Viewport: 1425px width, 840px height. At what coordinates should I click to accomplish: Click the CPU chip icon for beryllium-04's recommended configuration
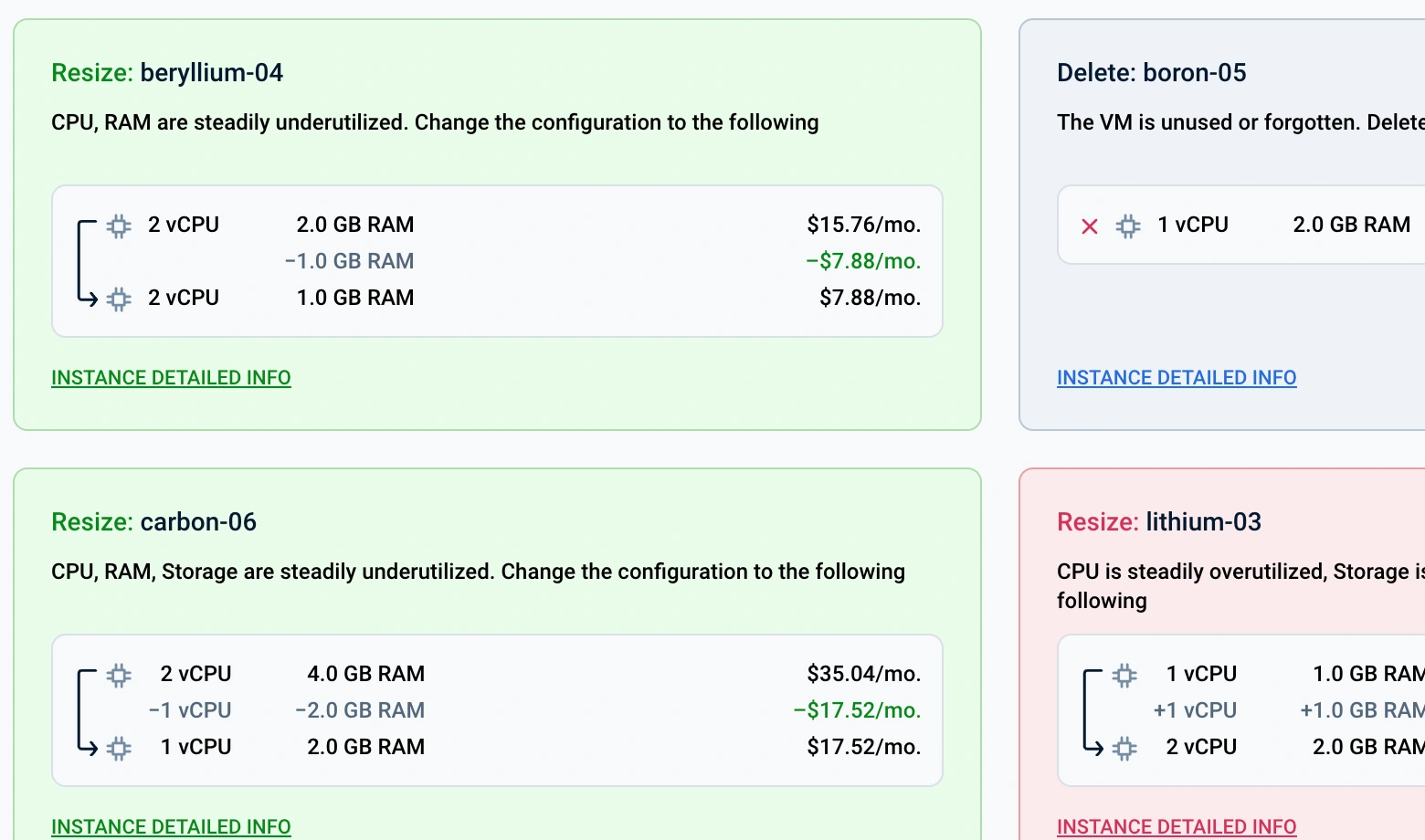(119, 299)
